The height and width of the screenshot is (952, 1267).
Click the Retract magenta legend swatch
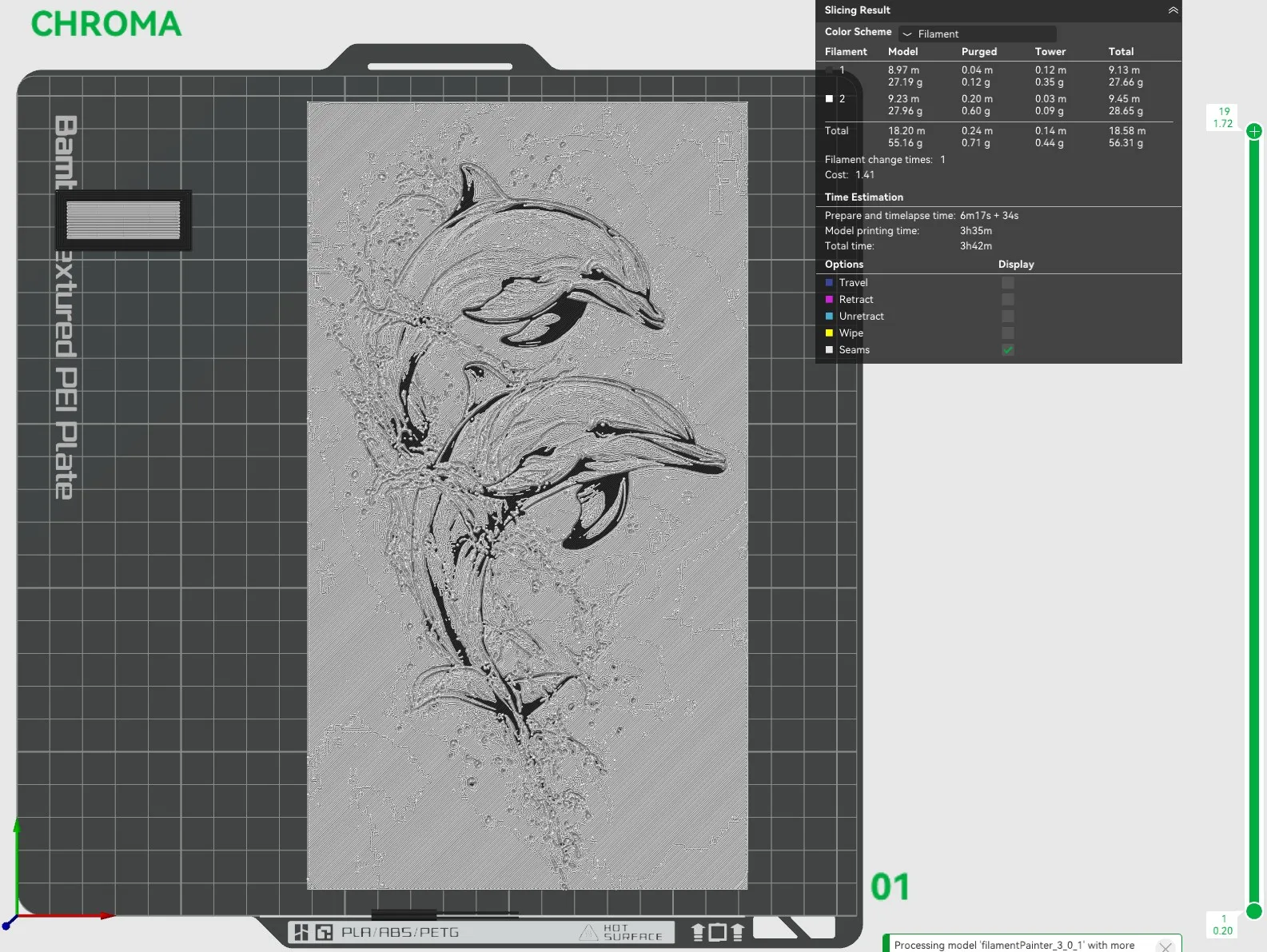pyautogui.click(x=829, y=300)
